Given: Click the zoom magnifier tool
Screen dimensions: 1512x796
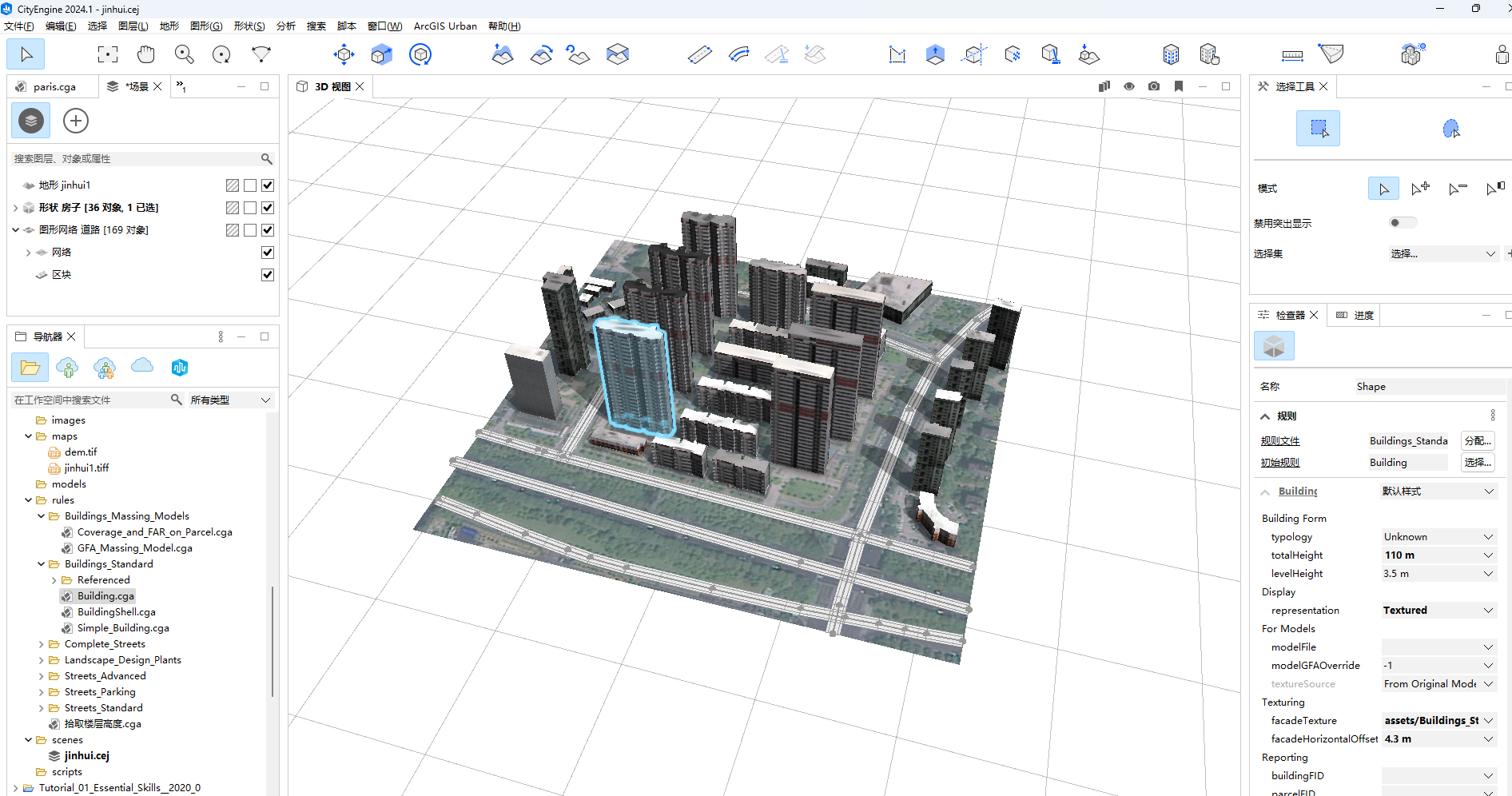Looking at the screenshot, I should point(184,54).
